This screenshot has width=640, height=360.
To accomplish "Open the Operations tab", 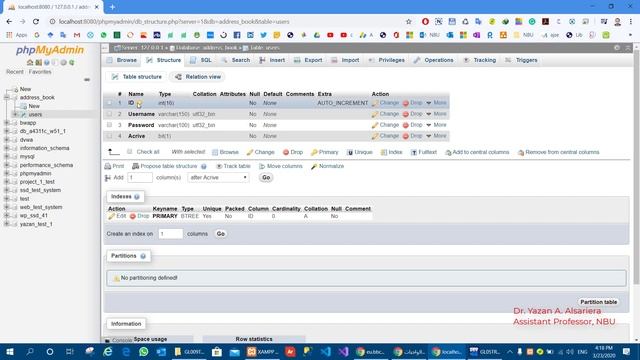I will click(433, 60).
